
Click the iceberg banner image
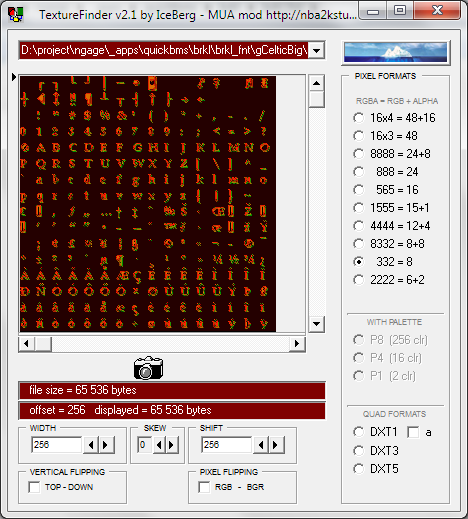[396, 53]
